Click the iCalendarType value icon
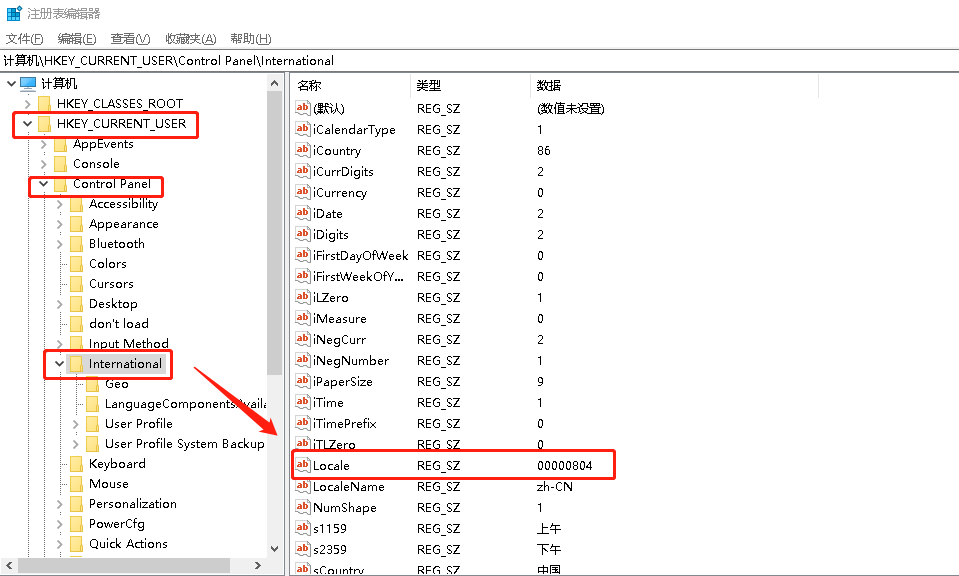The image size is (959, 576). [303, 130]
